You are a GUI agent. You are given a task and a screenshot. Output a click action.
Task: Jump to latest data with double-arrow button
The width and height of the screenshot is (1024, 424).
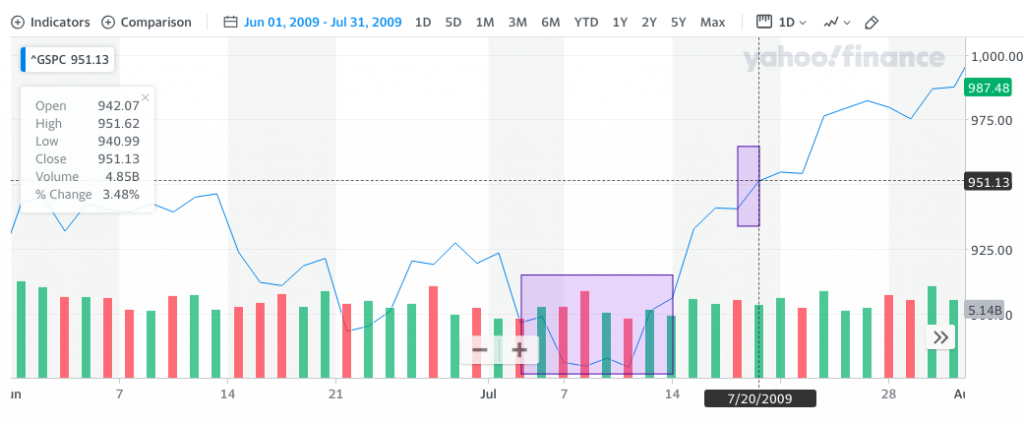pos(940,338)
